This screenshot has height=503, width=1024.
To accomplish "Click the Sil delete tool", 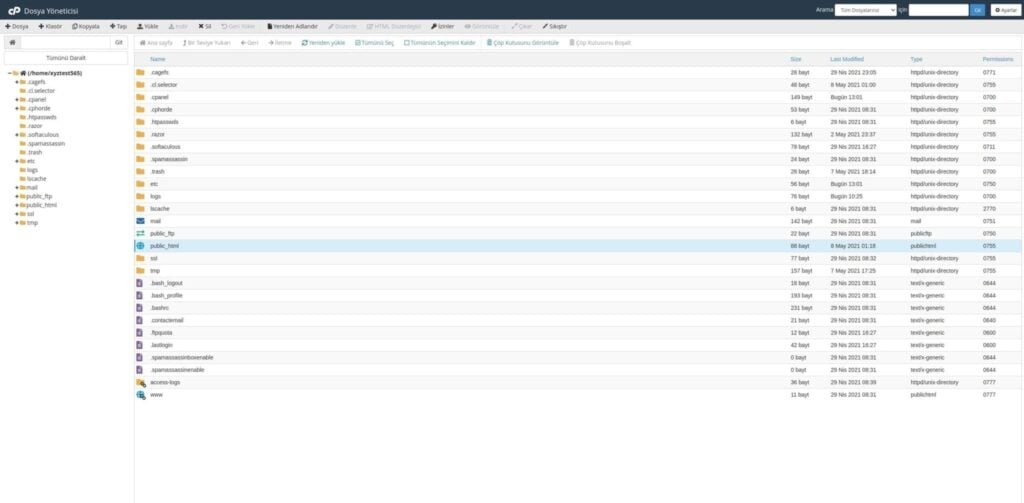I will tap(205, 27).
